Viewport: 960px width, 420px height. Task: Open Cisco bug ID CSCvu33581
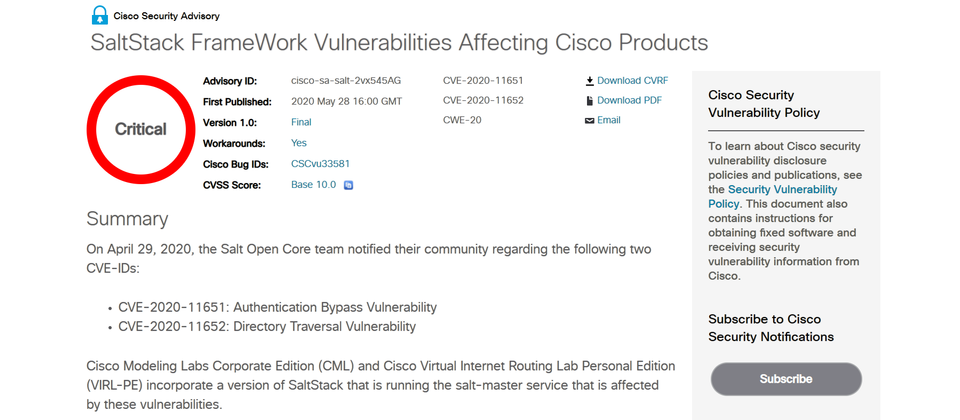[x=320, y=163]
